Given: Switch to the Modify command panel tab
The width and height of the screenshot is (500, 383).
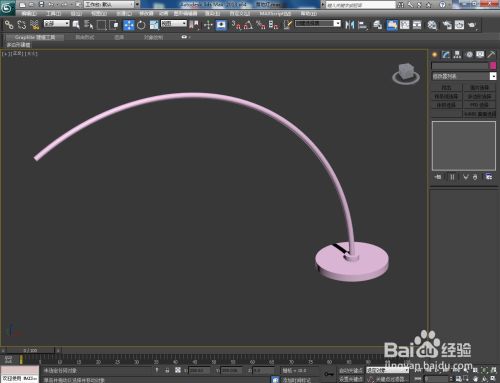Looking at the screenshot, I should pyautogui.click(x=446, y=55).
